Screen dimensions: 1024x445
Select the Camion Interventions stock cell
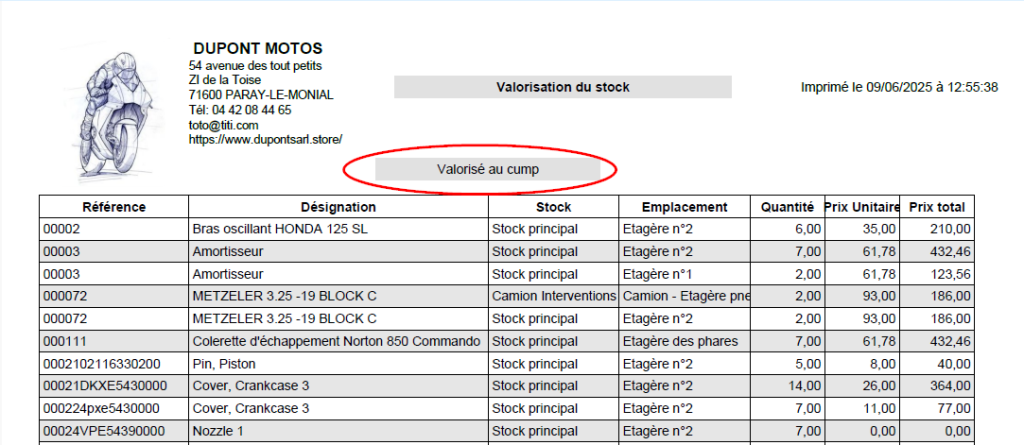point(553,296)
